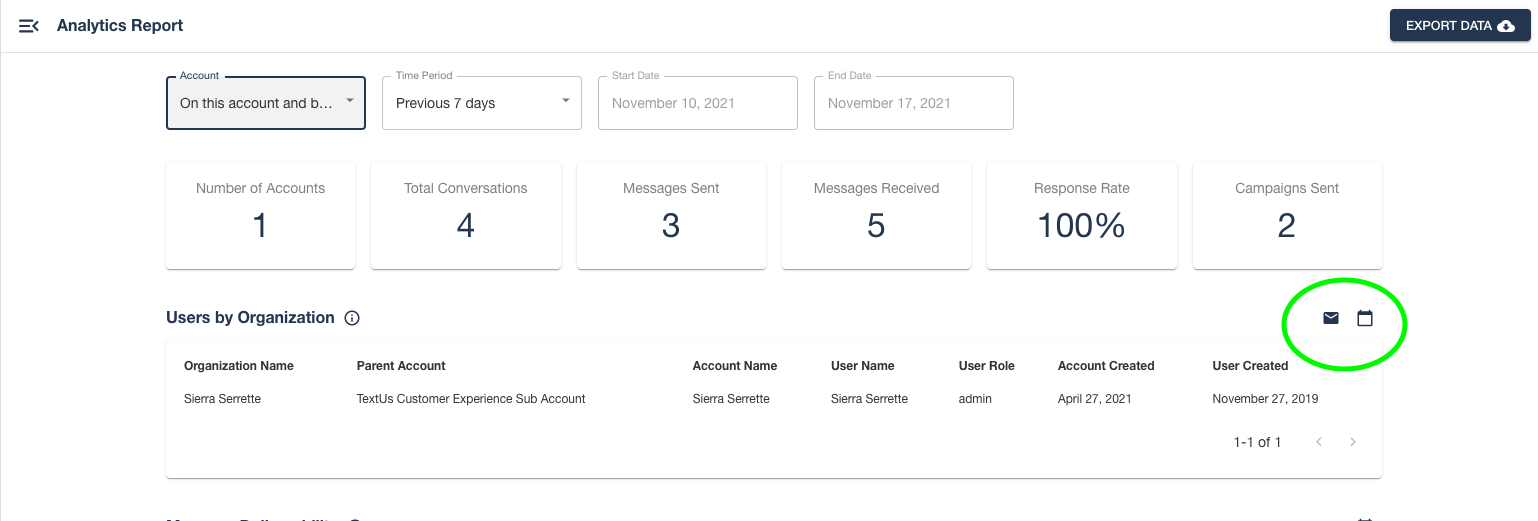Click the User Created column header
The image size is (1538, 521).
[1250, 366]
